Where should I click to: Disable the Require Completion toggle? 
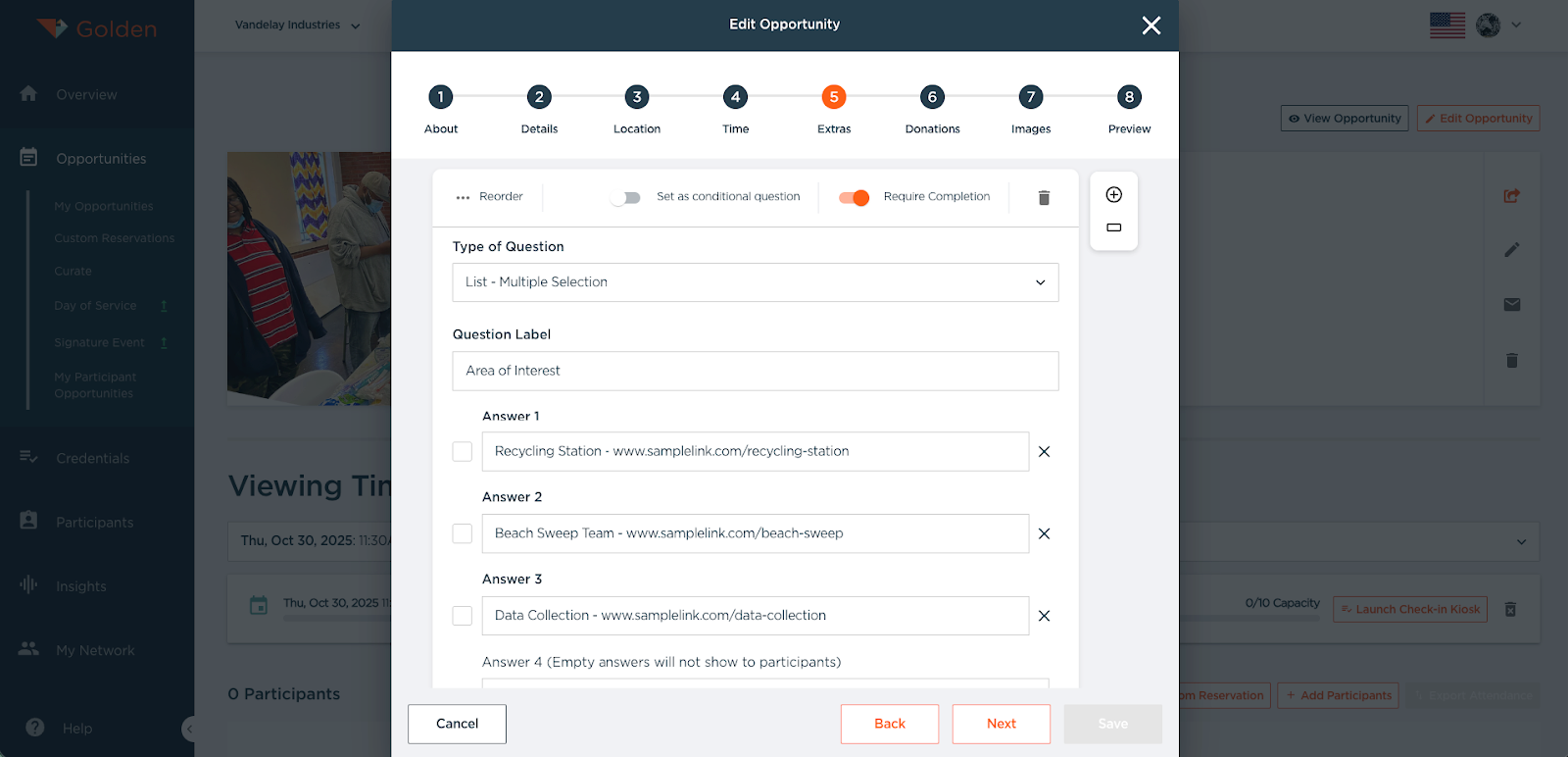854,198
